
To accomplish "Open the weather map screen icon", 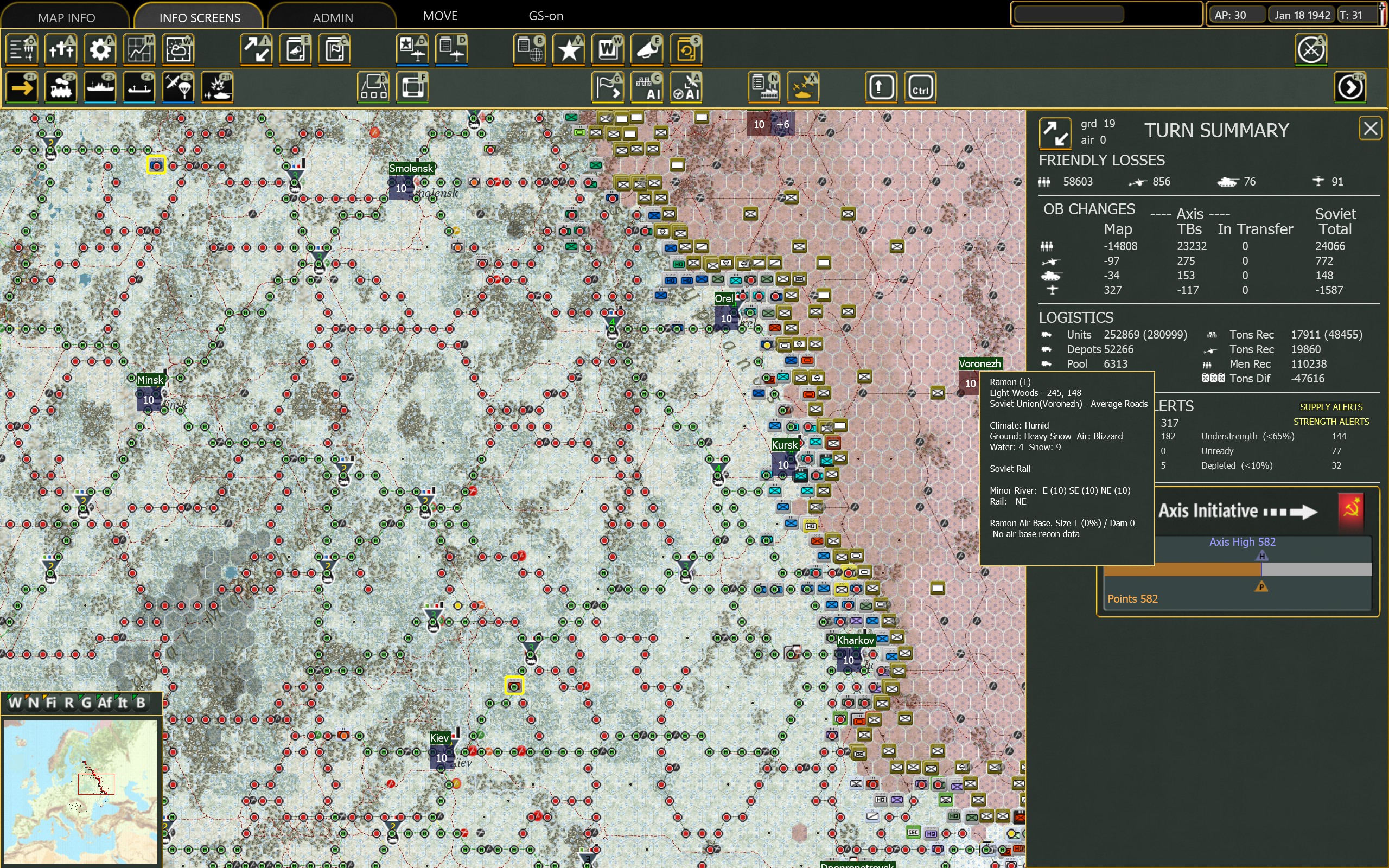I will [179, 49].
